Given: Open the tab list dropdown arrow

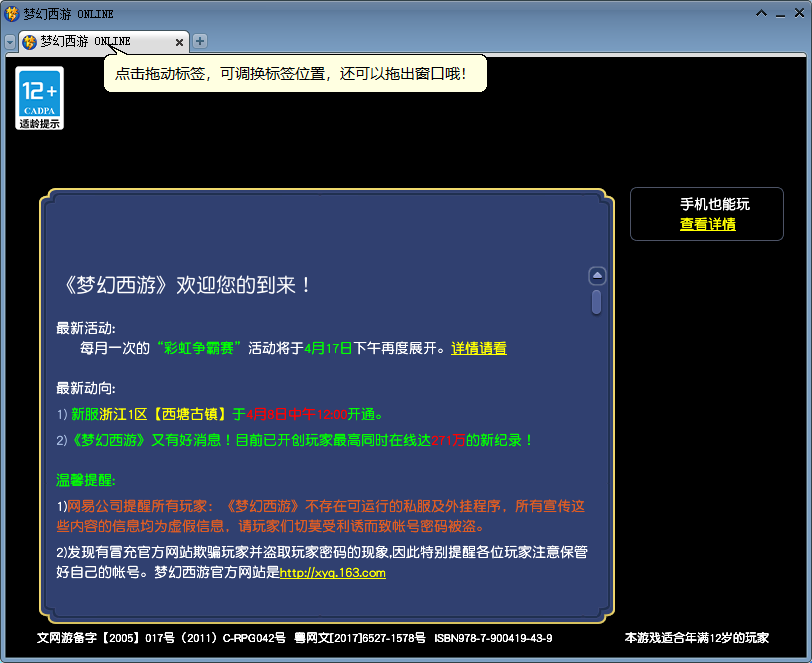Looking at the screenshot, I should coord(10,42).
